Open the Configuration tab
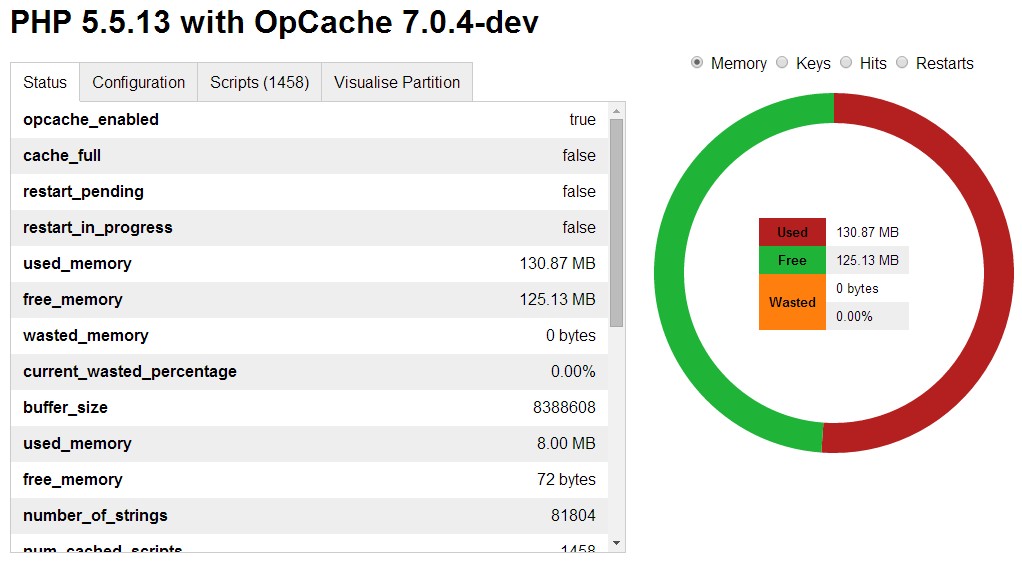 [x=139, y=82]
